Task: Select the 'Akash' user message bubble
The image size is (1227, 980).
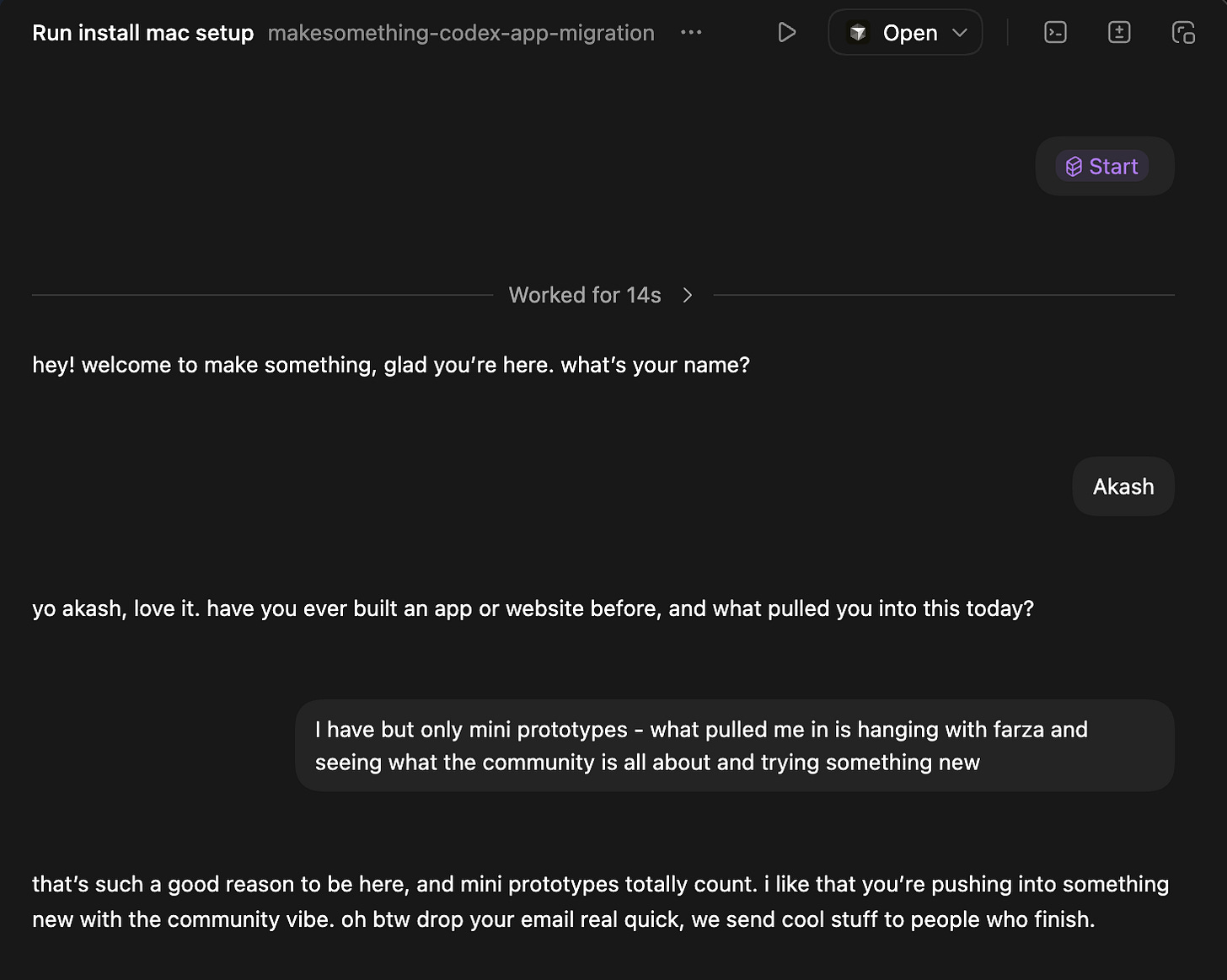Action: (x=1123, y=486)
